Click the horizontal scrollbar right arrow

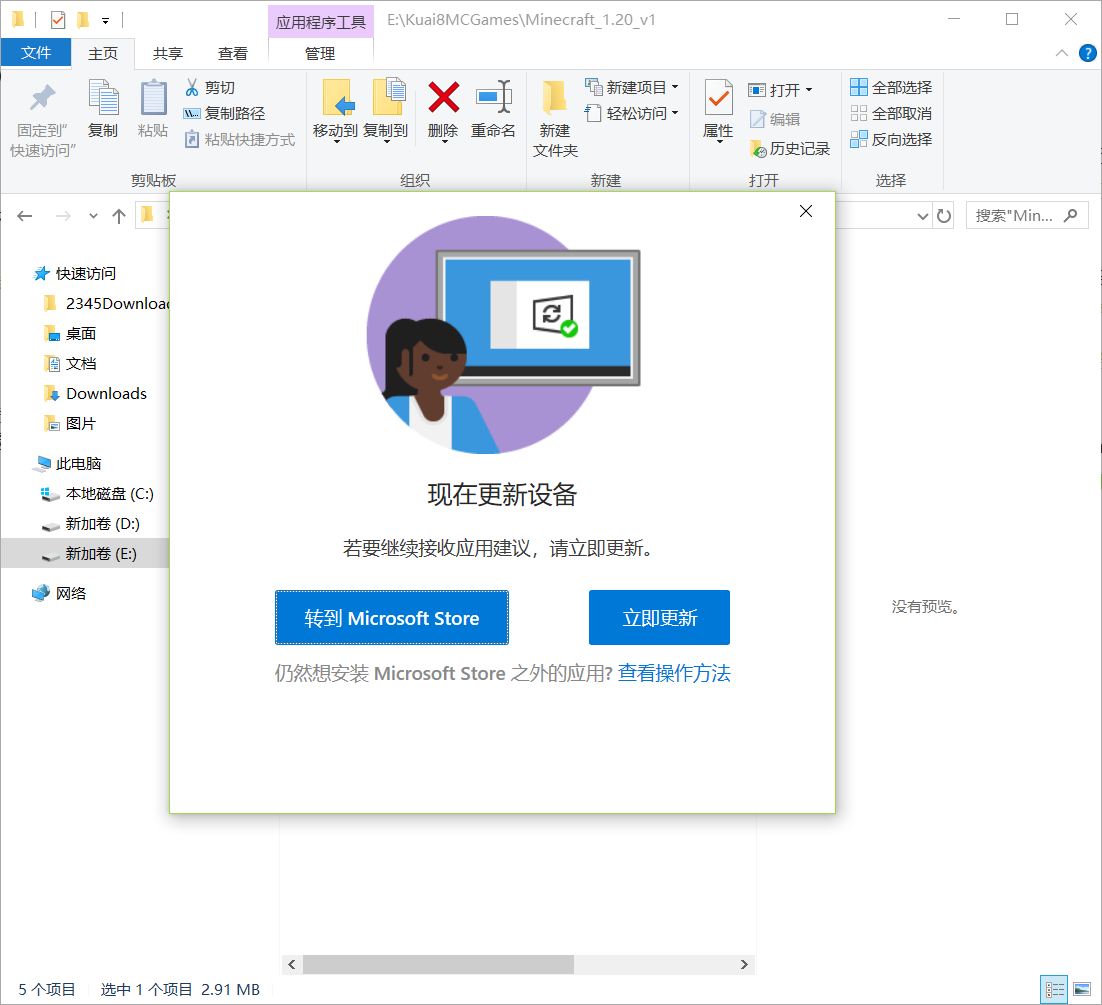[744, 964]
